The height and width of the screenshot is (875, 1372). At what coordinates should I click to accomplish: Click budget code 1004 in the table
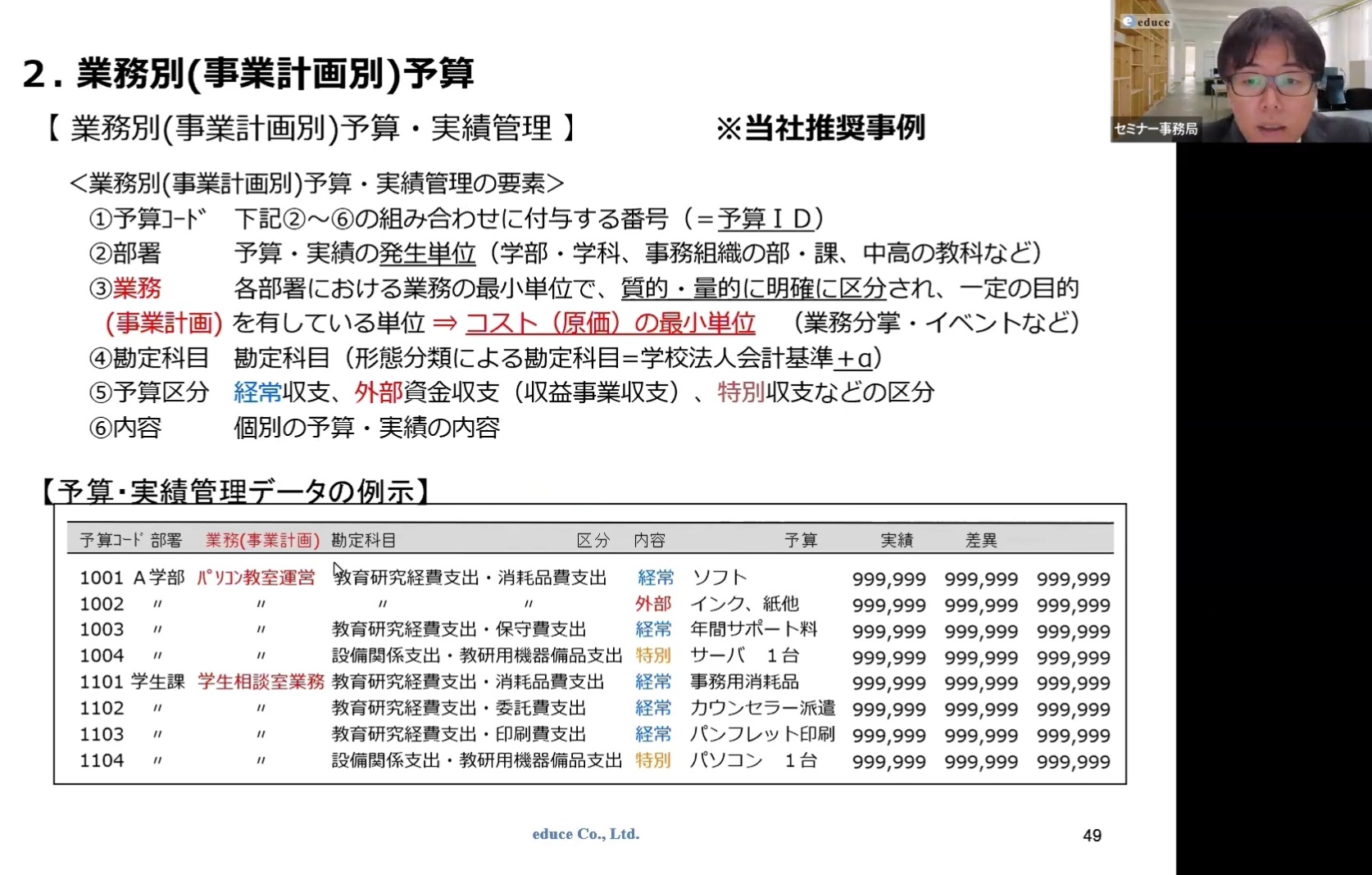(102, 656)
